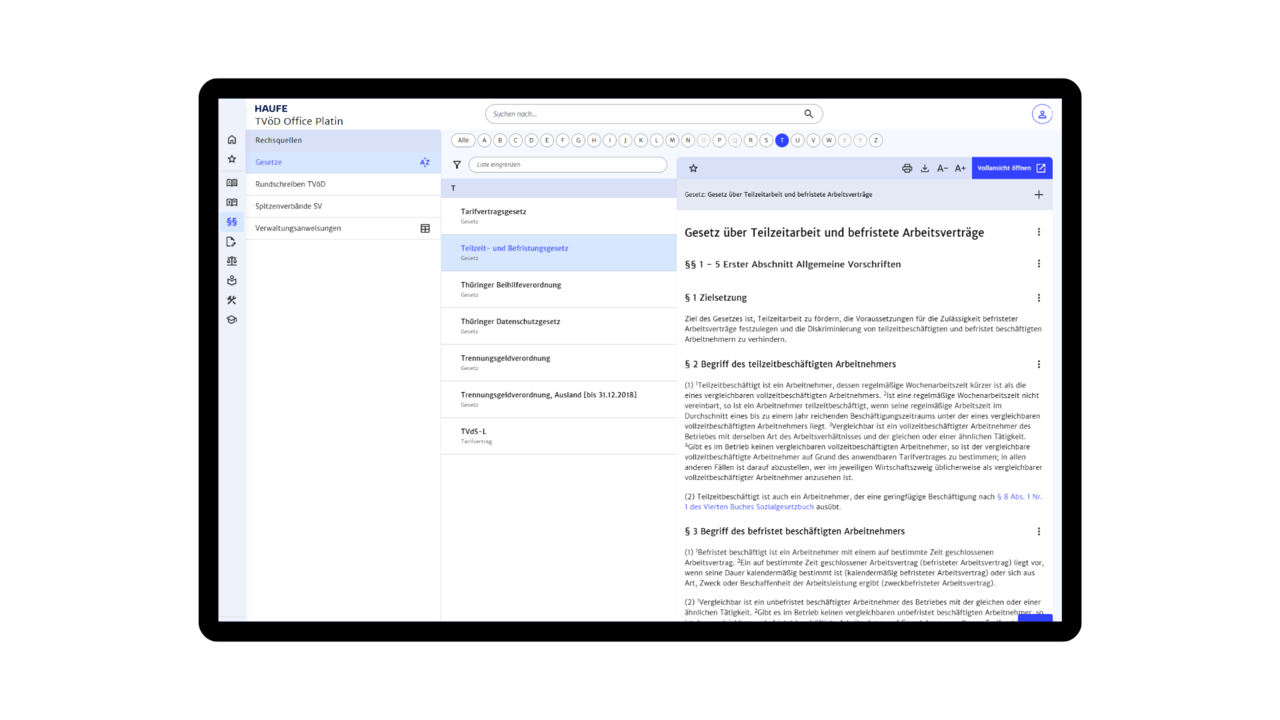The image size is (1280, 720).
Task: Open options menu for § 1 Zielsetzung
Action: click(x=1038, y=298)
